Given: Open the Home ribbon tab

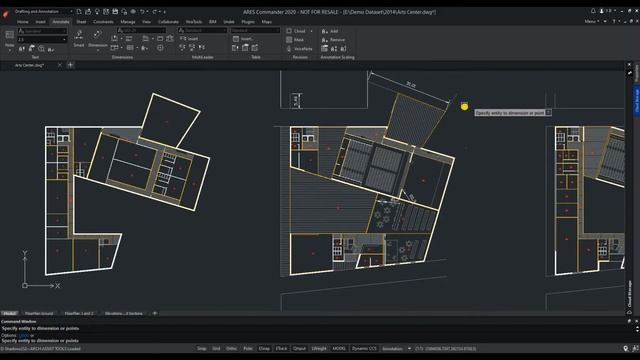Looking at the screenshot, I should (x=22, y=22).
